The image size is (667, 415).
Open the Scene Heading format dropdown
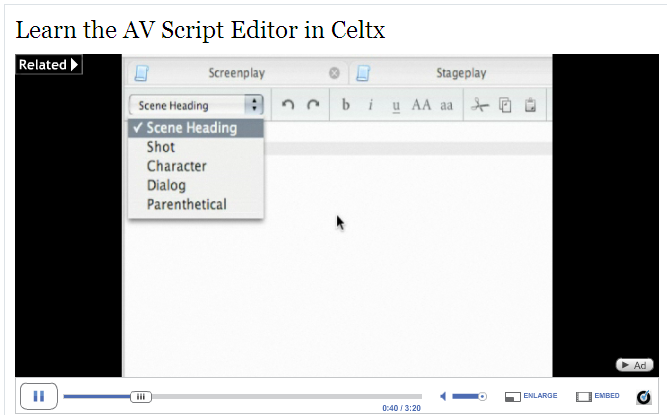[x=196, y=105]
